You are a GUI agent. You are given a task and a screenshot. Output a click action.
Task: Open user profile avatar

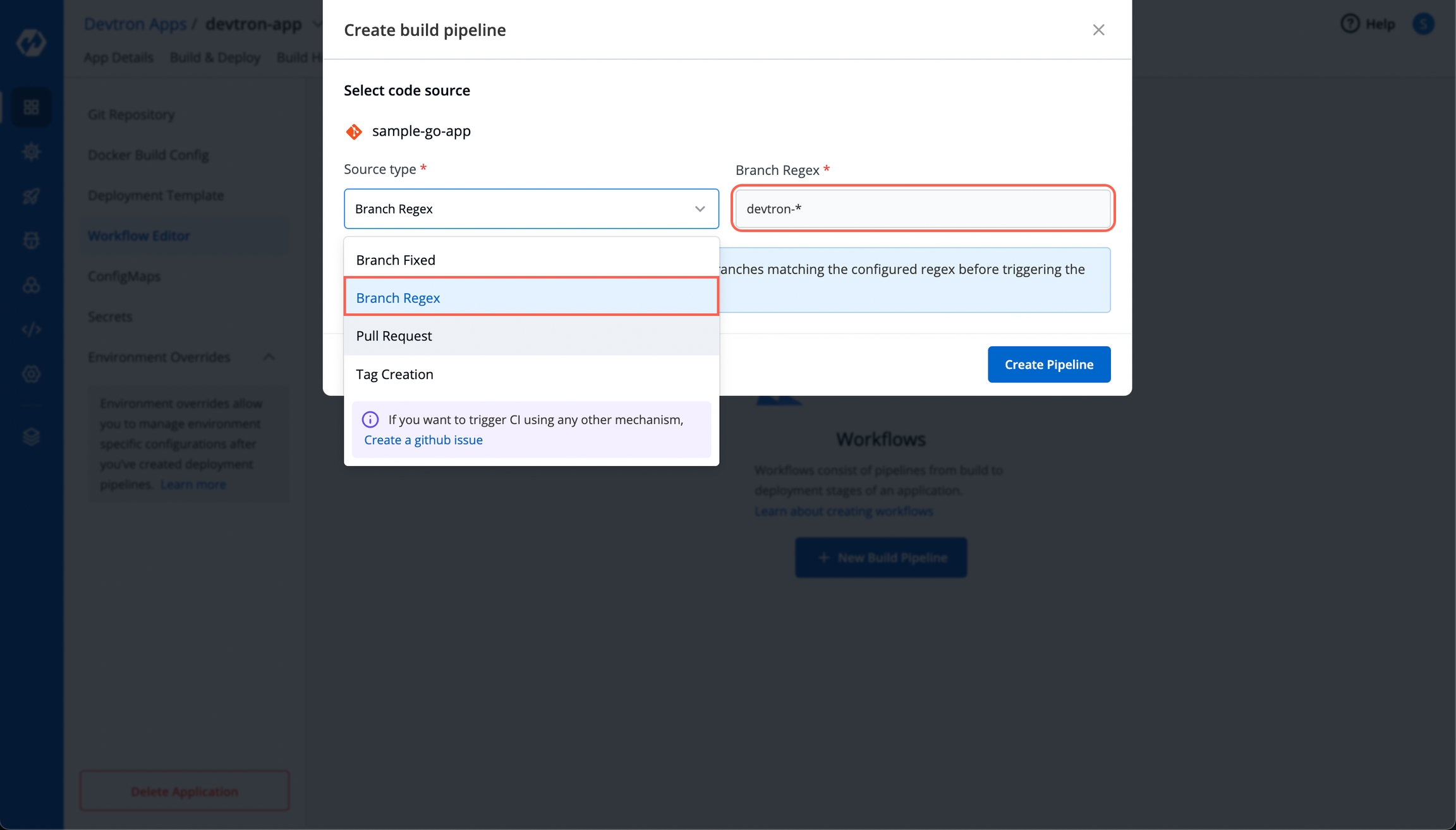tap(1423, 24)
